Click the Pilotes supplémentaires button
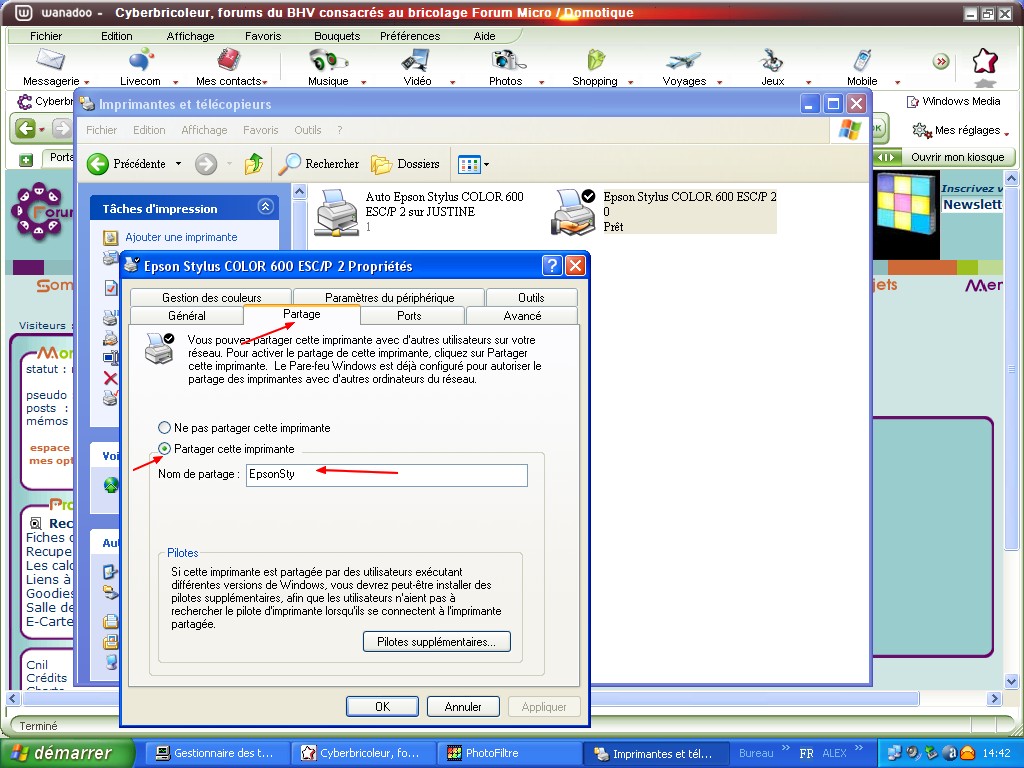The width and height of the screenshot is (1024, 768). click(x=436, y=642)
